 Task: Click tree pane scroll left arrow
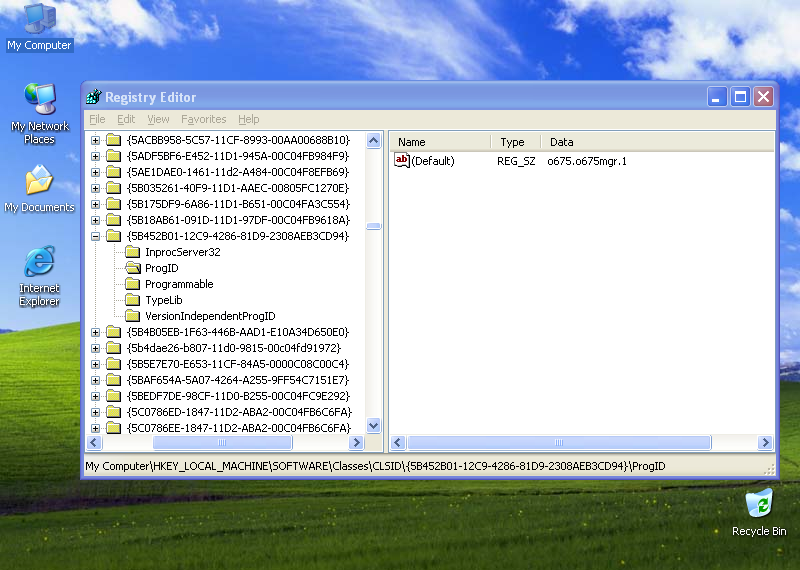point(94,442)
